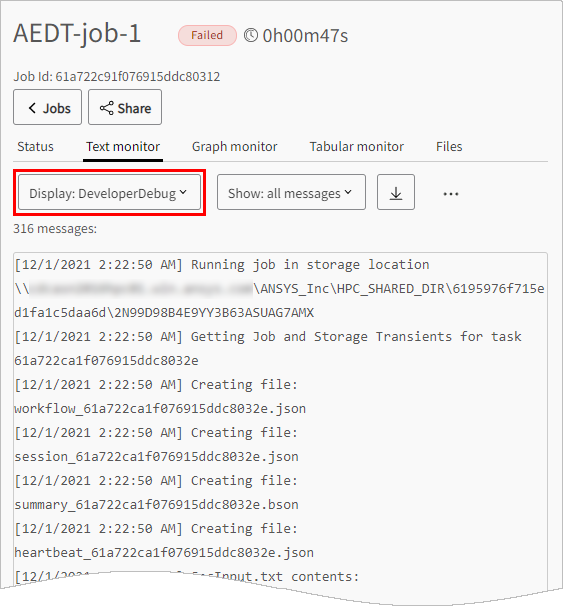
Task: Click the download log arrow icon
Action: (x=395, y=192)
